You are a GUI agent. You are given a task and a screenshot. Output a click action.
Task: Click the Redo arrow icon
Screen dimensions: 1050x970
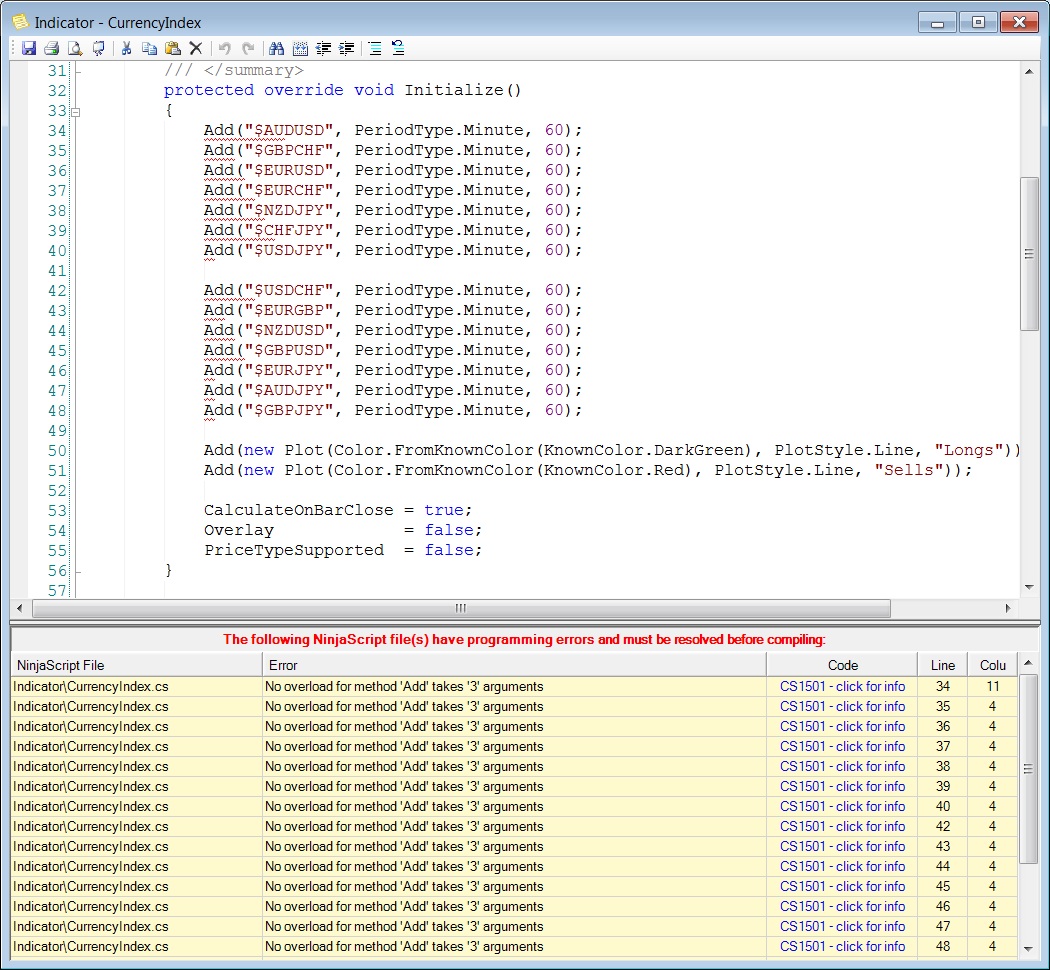[x=248, y=48]
